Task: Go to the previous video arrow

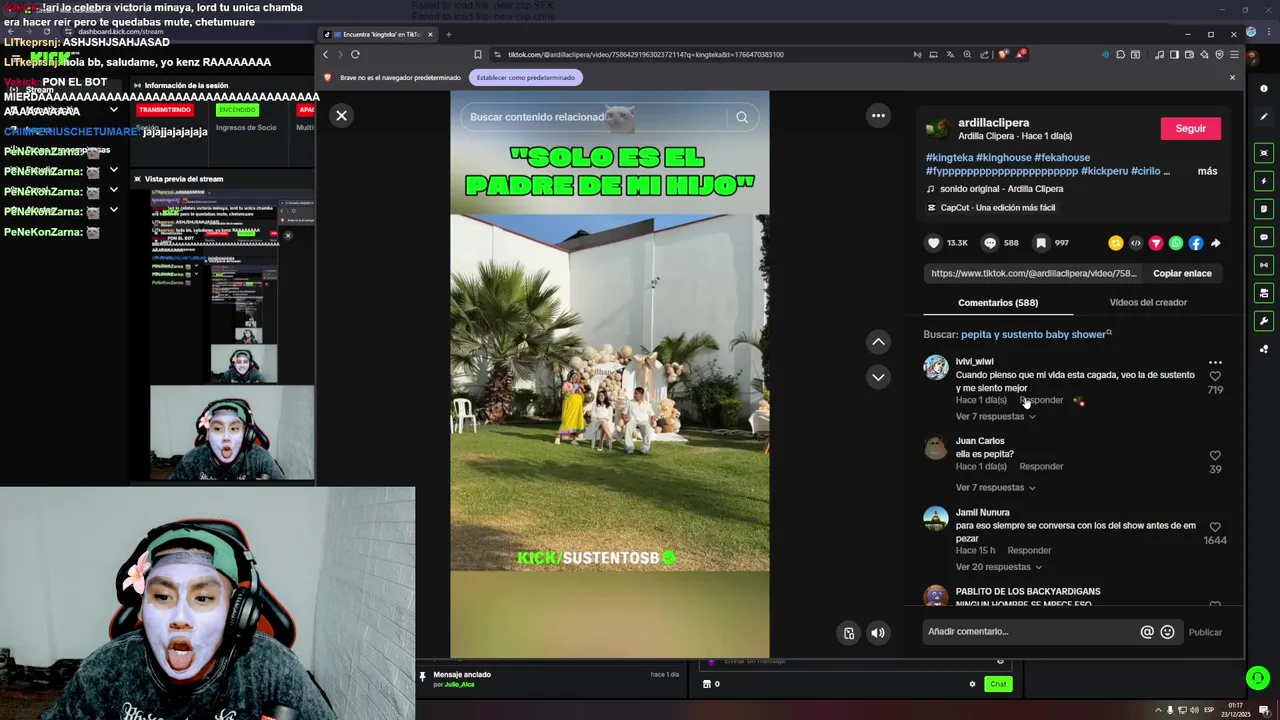Action: tap(878, 342)
